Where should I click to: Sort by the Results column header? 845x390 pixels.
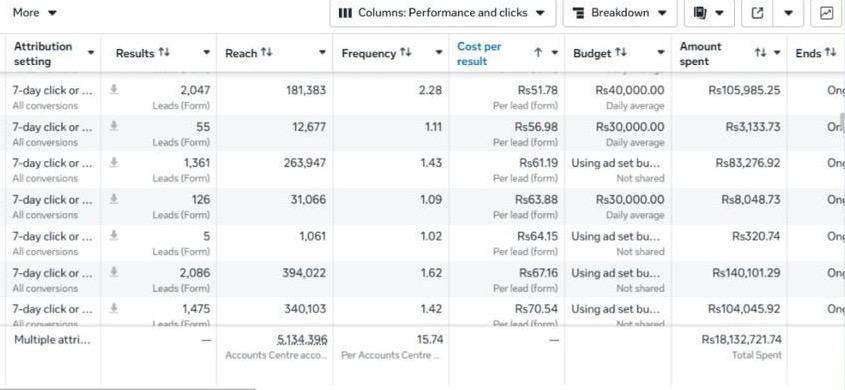click(143, 53)
